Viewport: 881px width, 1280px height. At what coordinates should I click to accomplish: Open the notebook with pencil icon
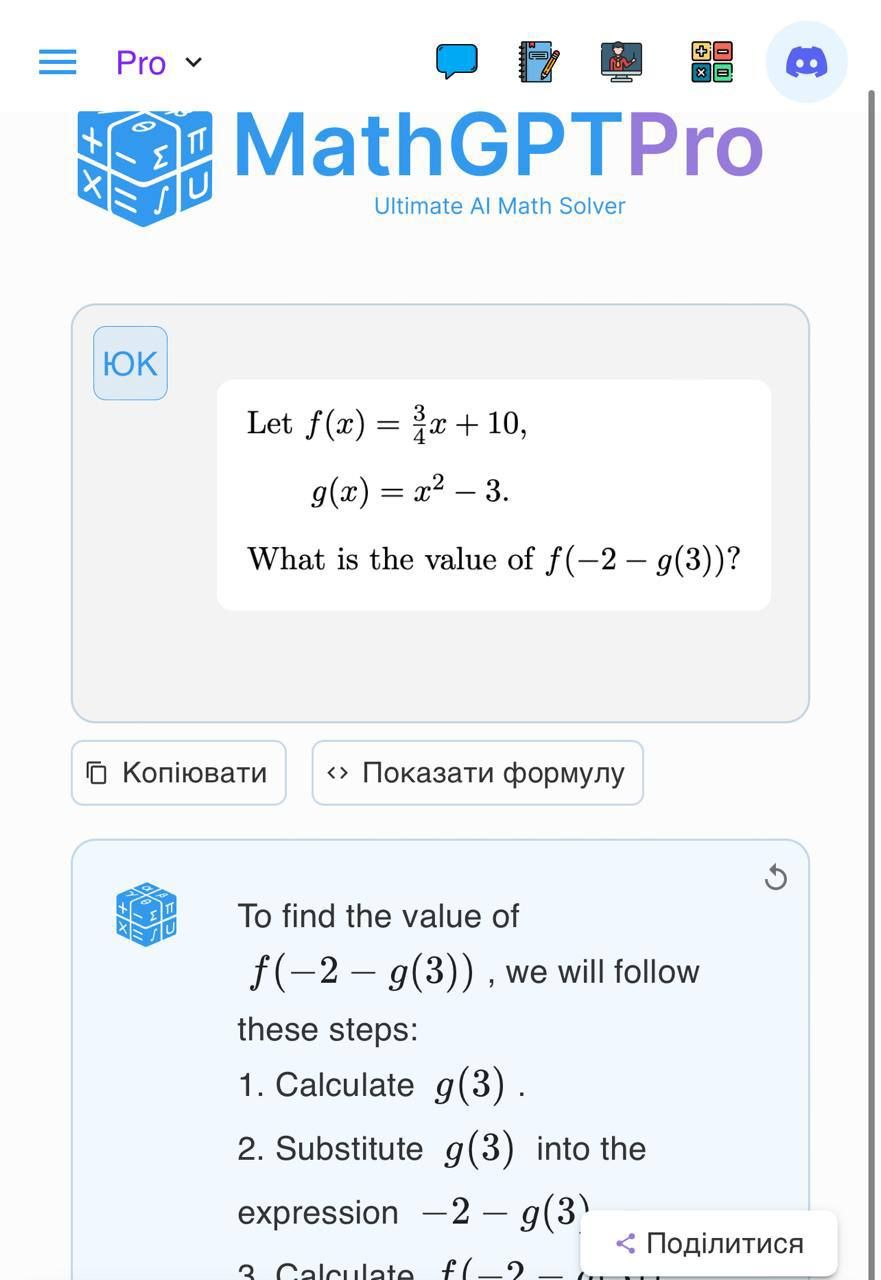pyautogui.click(x=539, y=62)
